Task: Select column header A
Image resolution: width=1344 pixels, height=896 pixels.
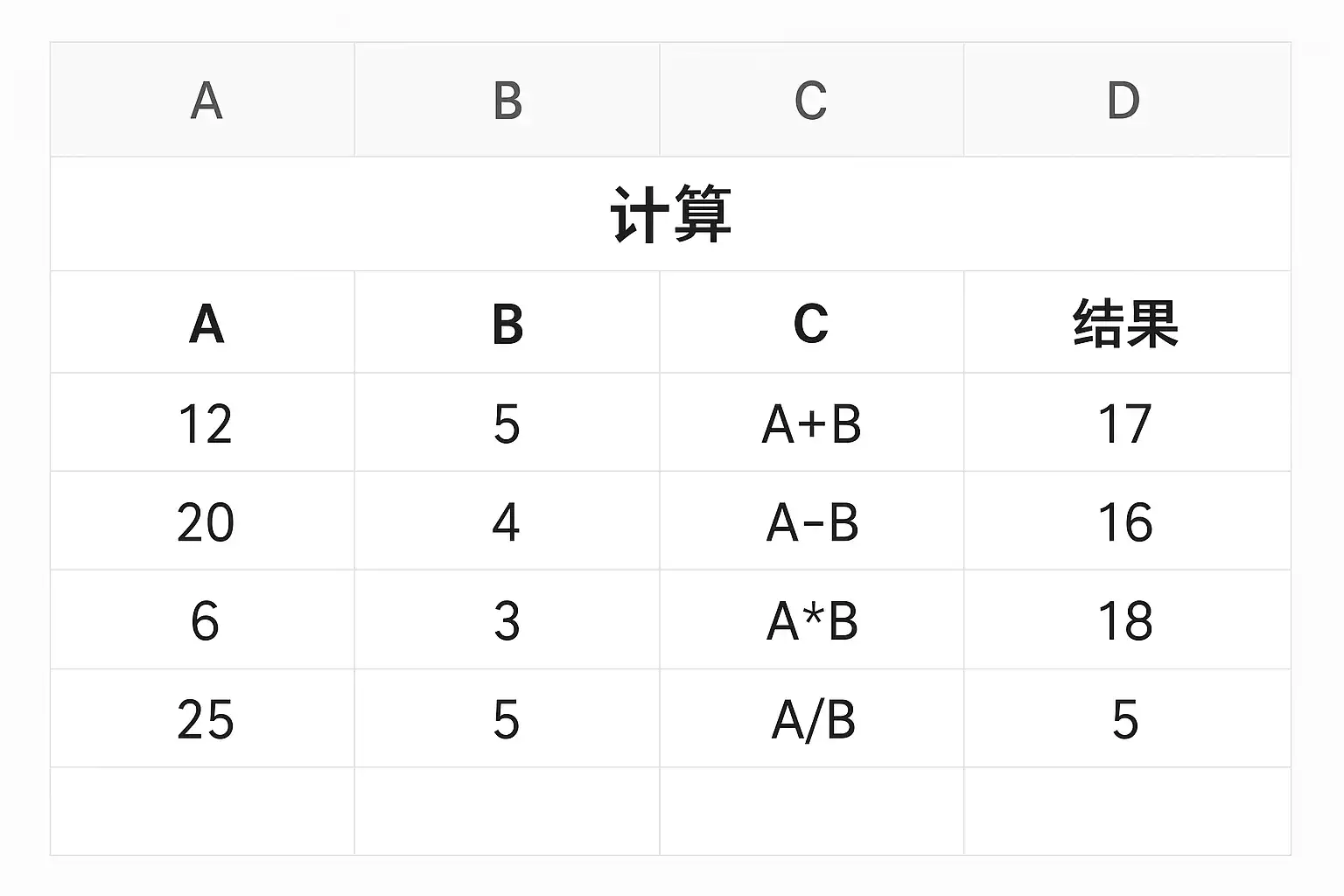Action: 203,100
